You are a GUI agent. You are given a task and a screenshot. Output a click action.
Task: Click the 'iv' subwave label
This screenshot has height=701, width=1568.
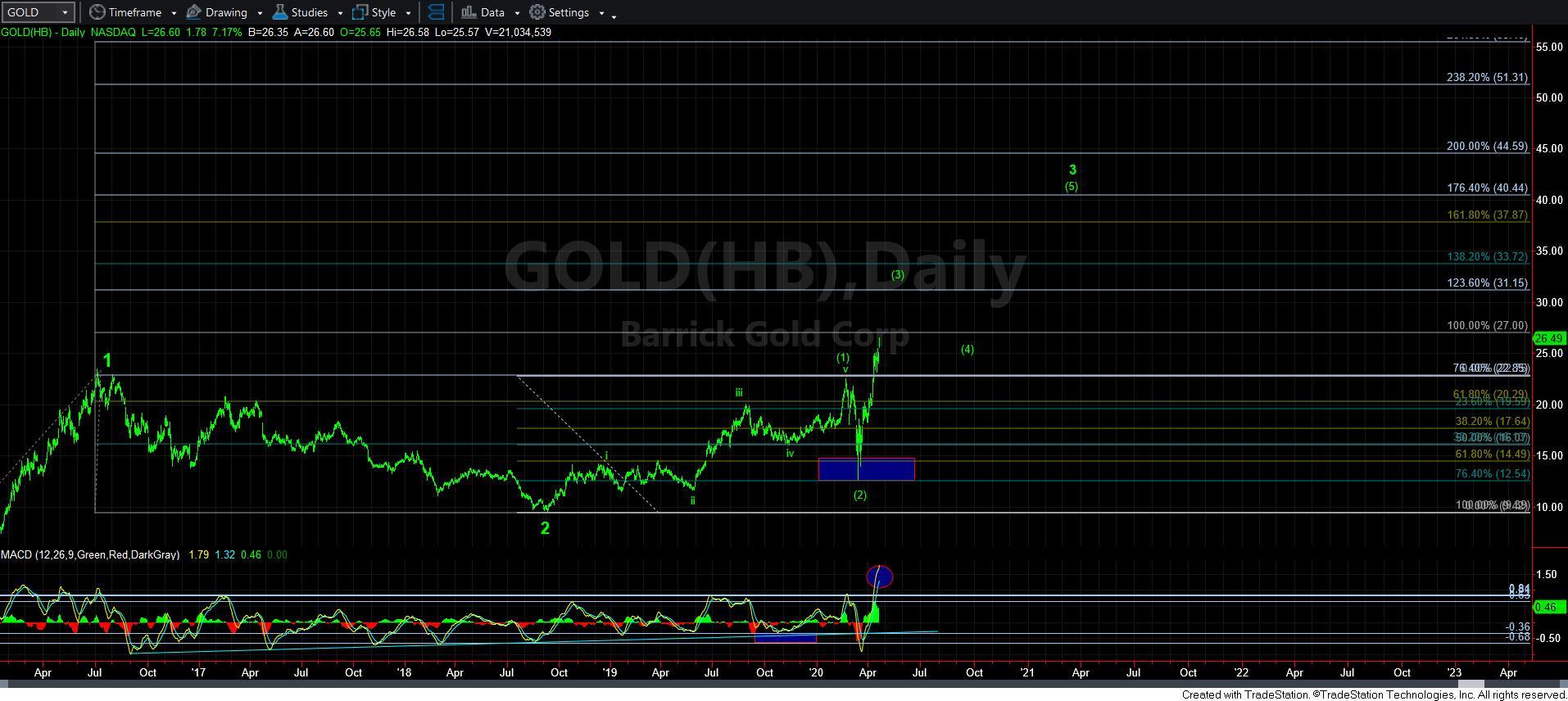(790, 453)
